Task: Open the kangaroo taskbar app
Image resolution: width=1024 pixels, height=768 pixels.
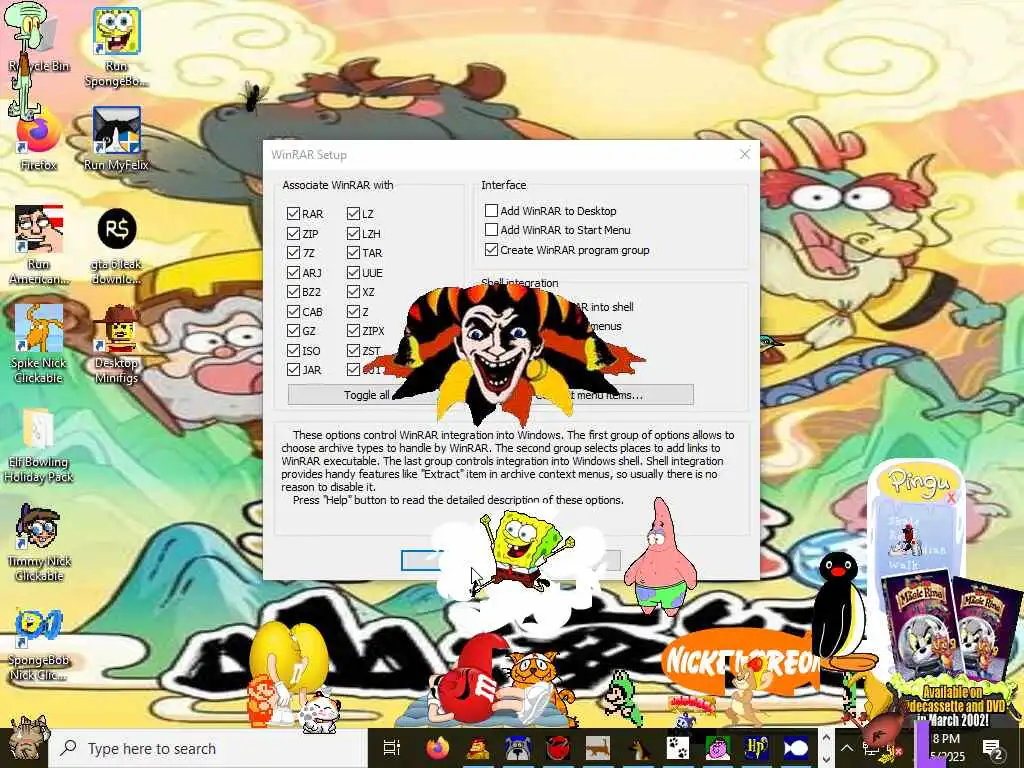Action: coord(637,748)
